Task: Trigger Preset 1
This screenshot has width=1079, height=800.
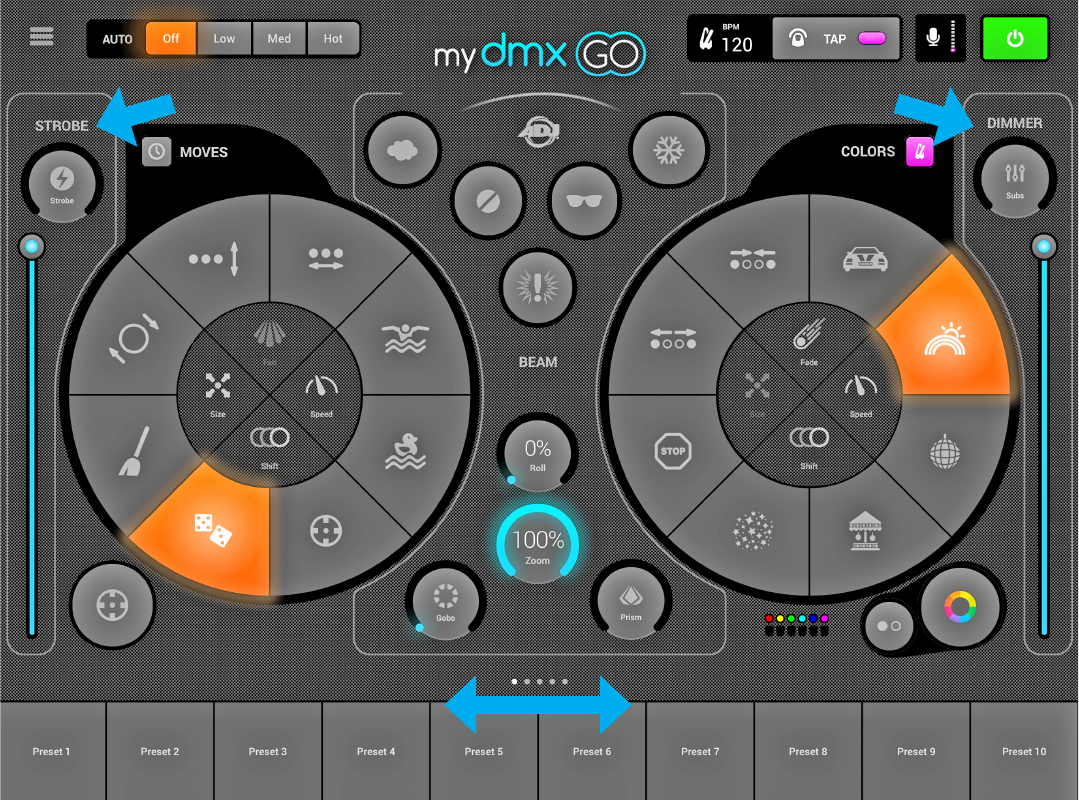Action: pos(52,751)
